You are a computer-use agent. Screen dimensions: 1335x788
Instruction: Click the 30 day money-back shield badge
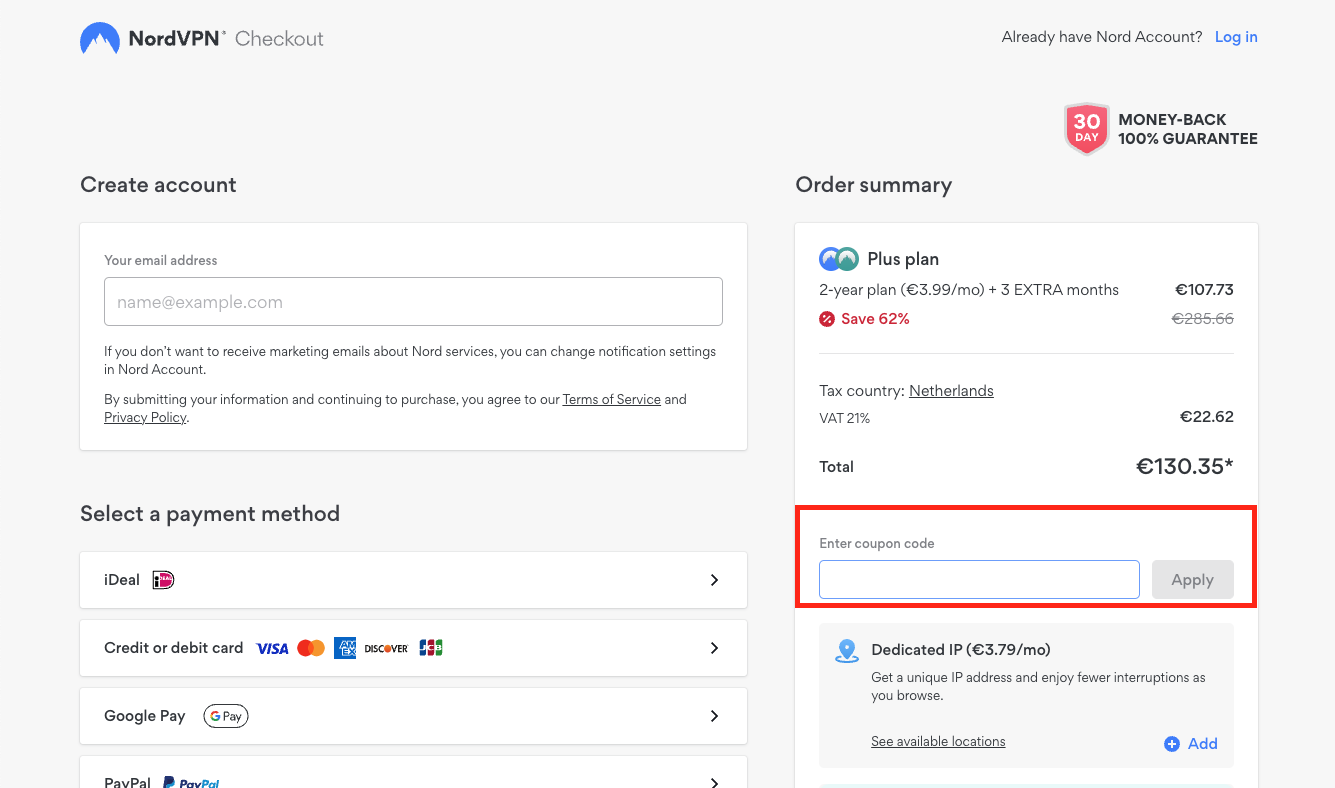[x=1087, y=129]
